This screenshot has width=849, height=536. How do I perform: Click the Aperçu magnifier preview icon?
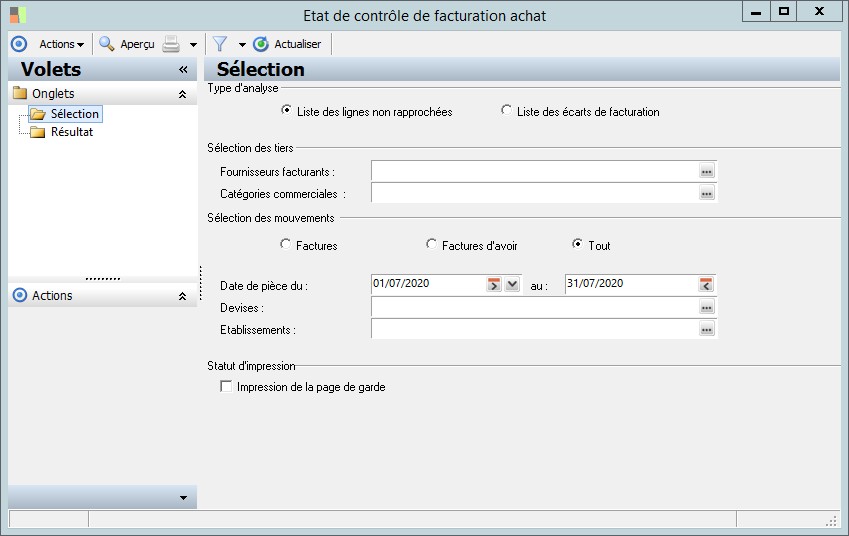(106, 44)
